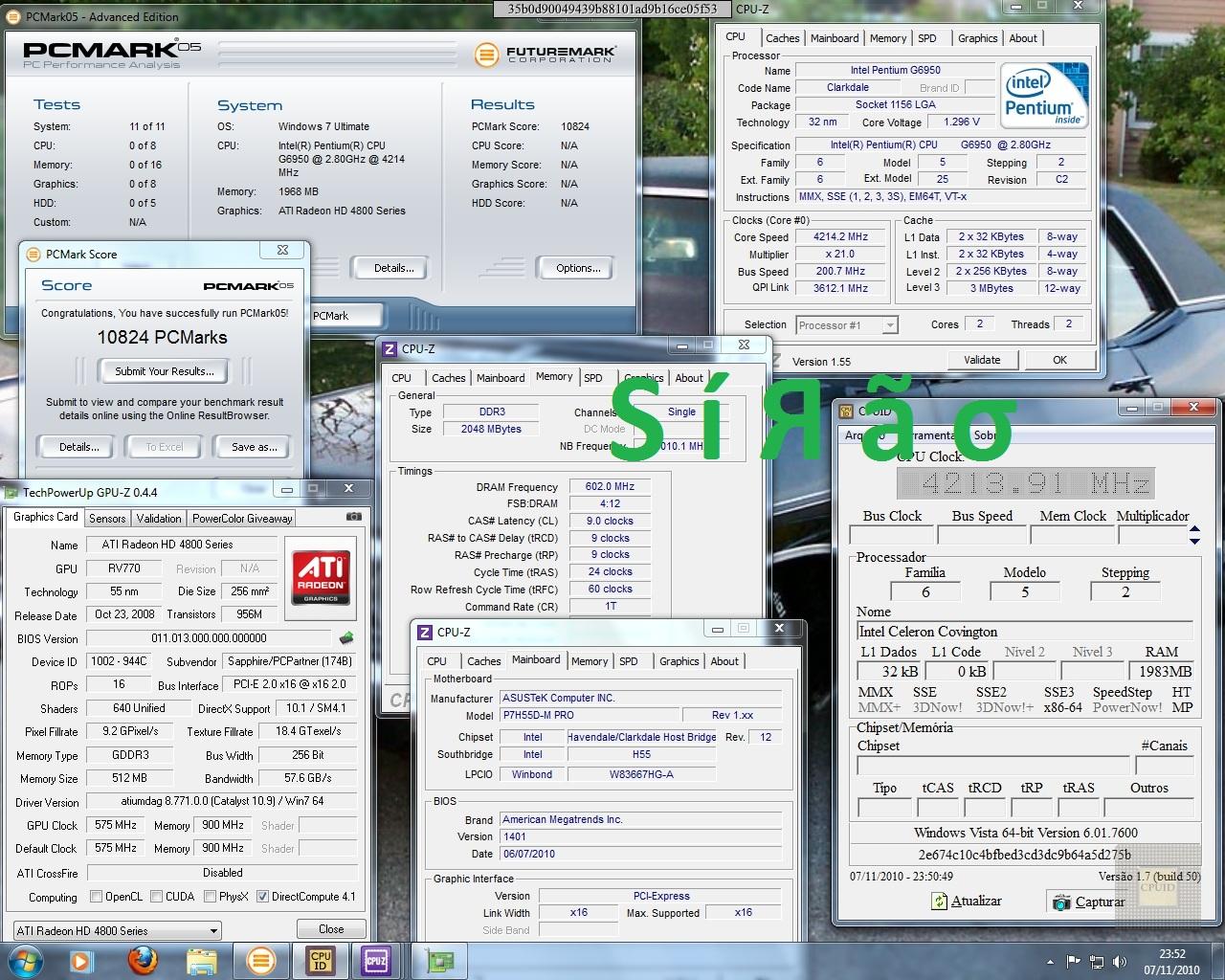Click DRAM Frequency value 602.0 MHz

[x=610, y=486]
